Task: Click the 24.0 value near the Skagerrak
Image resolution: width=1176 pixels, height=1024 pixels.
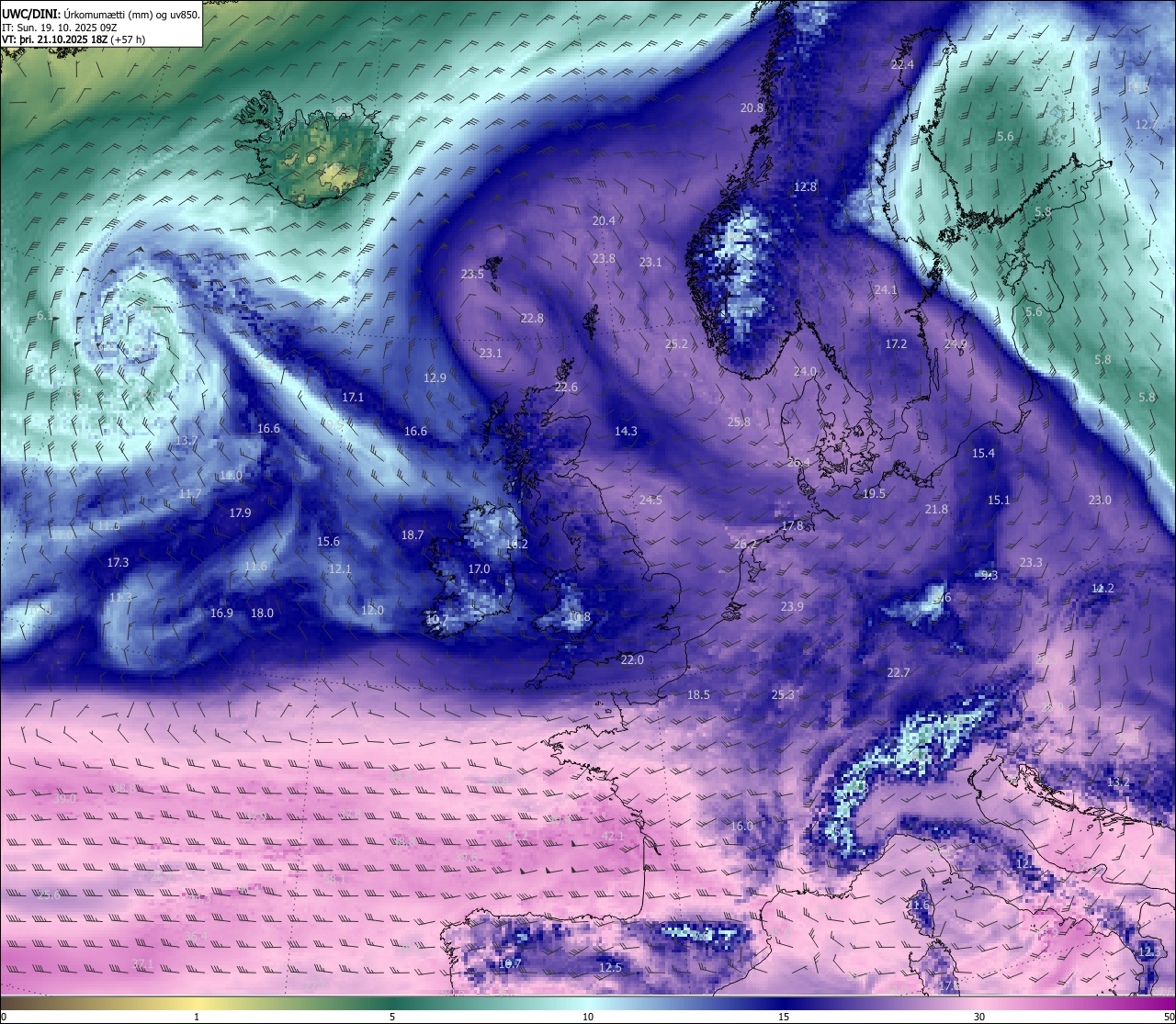Action: (x=805, y=372)
